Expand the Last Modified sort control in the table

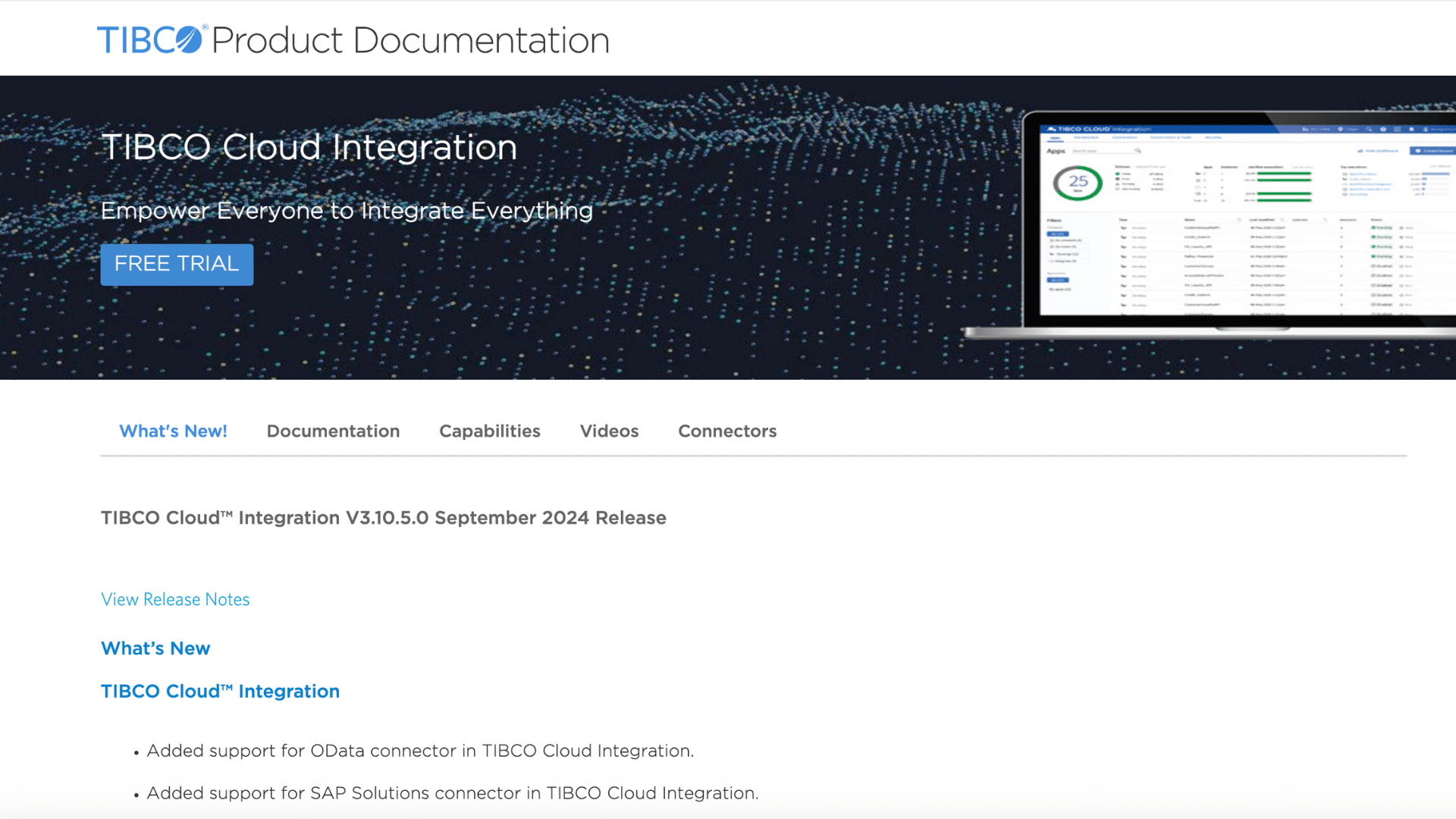coord(1282,219)
